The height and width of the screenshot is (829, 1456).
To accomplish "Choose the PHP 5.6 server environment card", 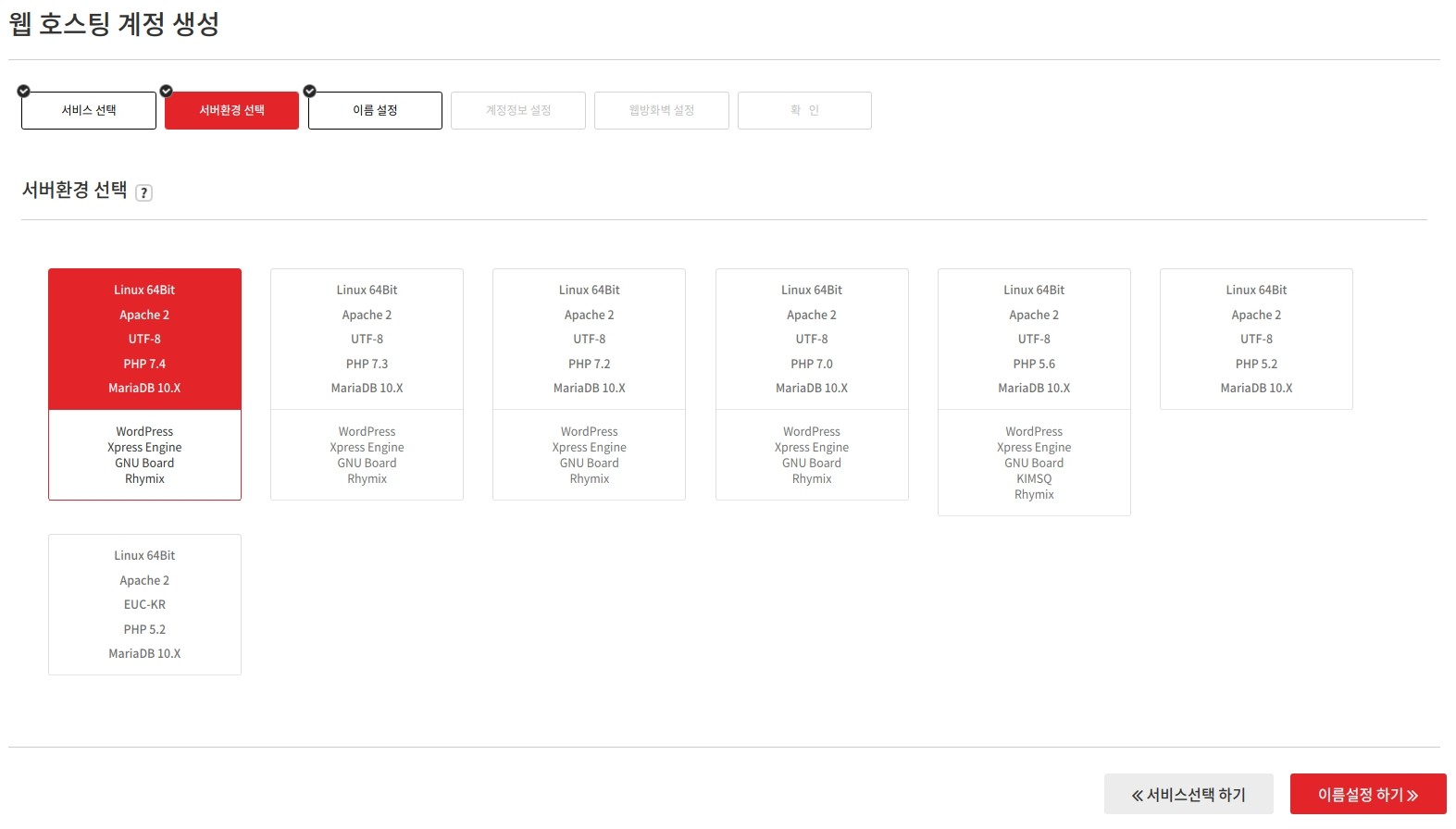I will coord(1034,392).
